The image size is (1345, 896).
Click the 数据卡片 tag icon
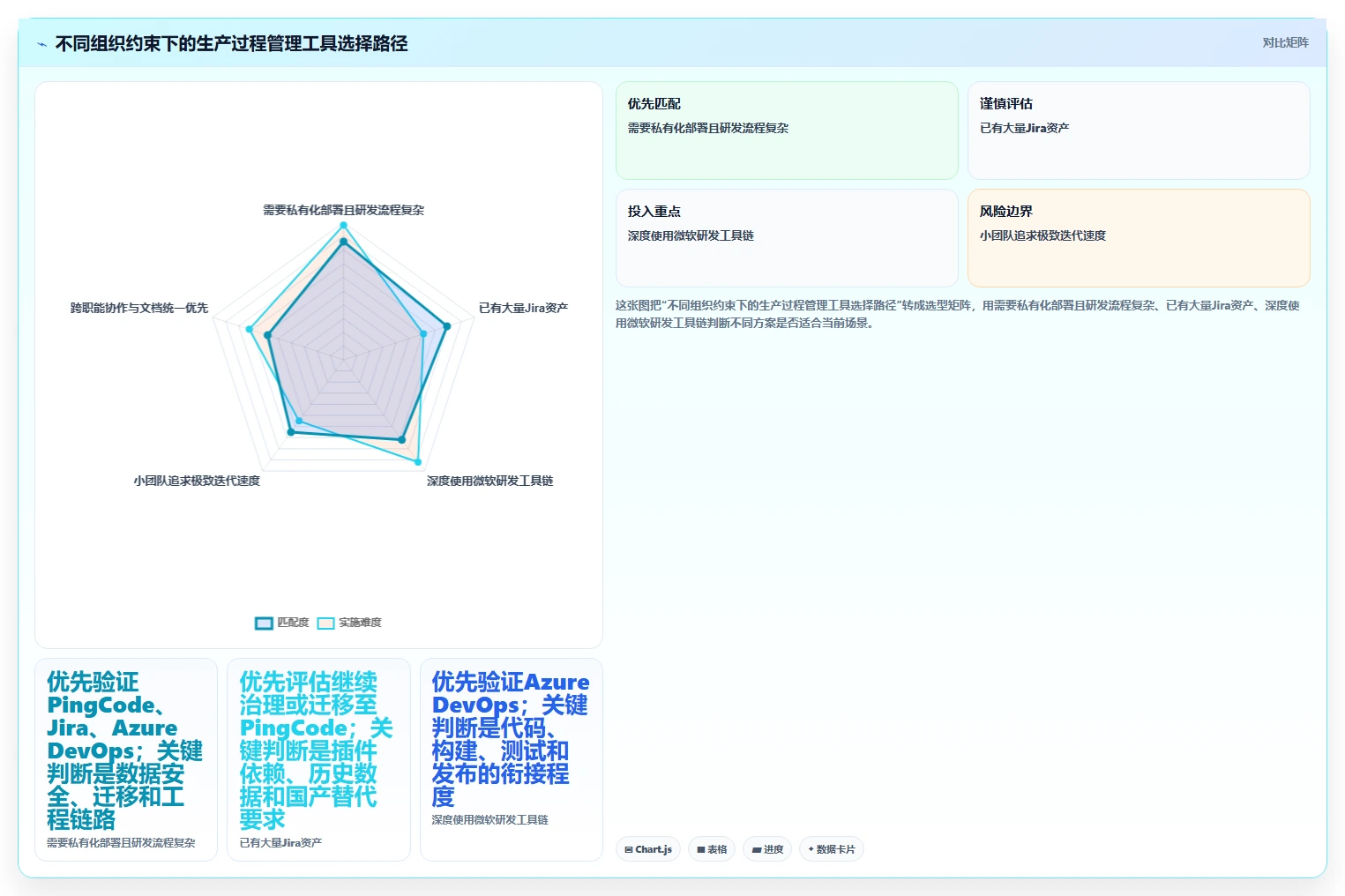pos(811,849)
